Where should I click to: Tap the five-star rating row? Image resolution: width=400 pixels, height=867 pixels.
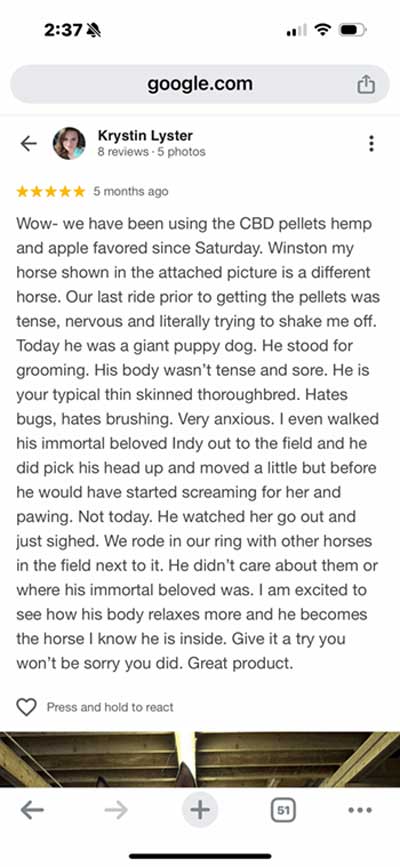(51, 192)
